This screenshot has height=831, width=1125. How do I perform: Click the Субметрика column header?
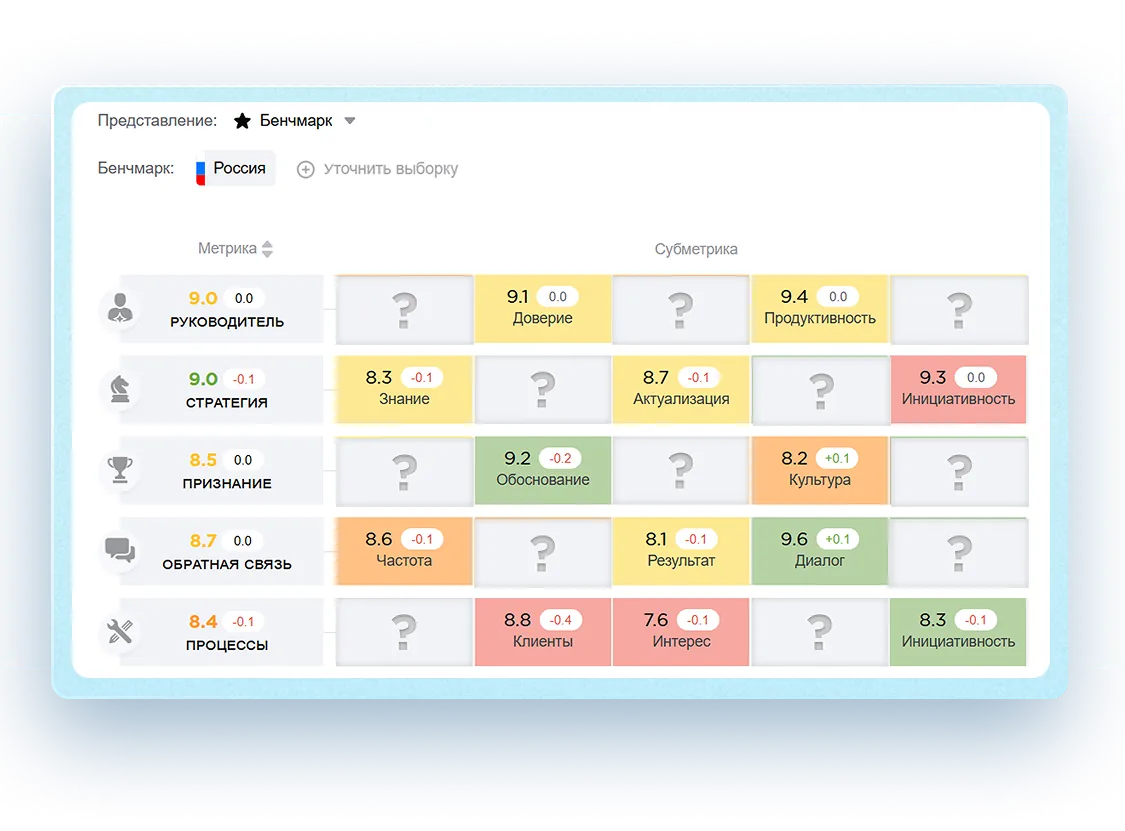tap(696, 249)
